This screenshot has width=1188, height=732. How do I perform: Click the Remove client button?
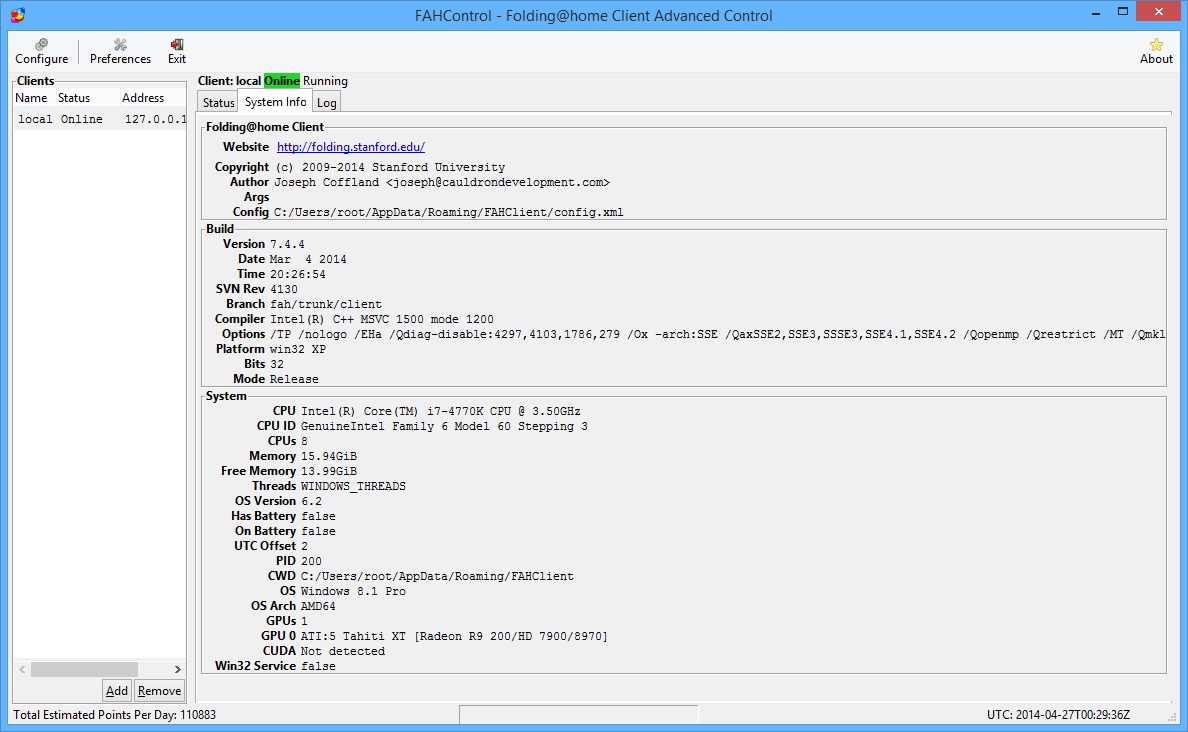(x=159, y=690)
